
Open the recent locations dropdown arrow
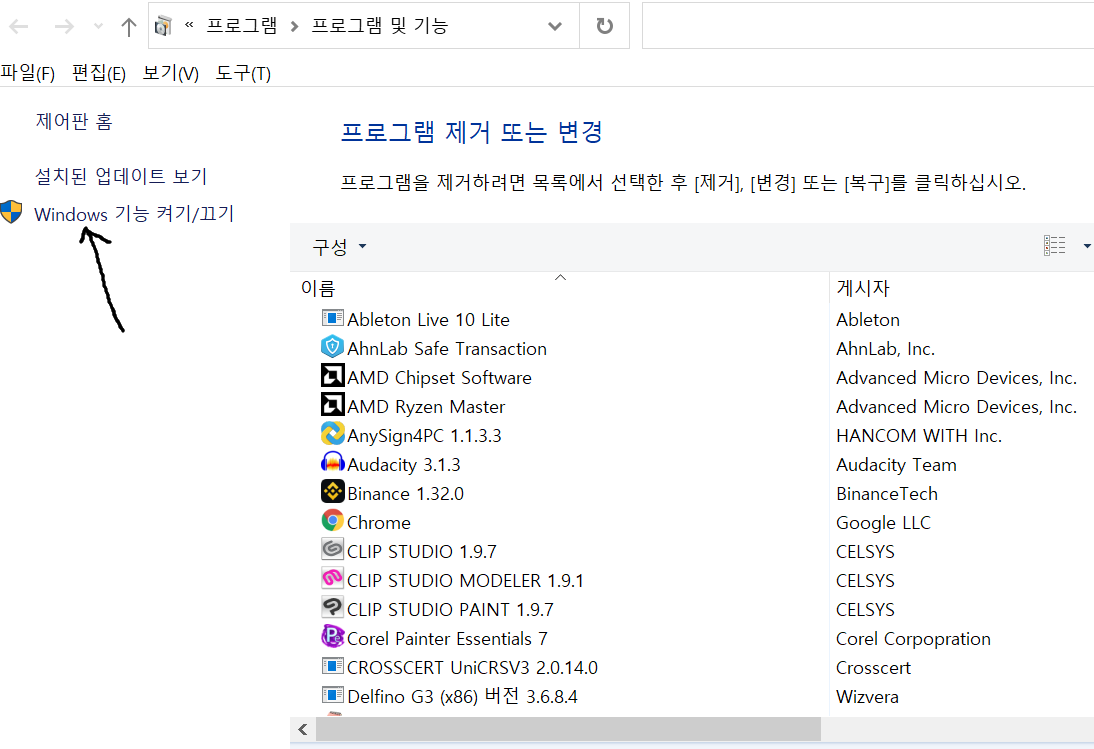pyautogui.click(x=98, y=27)
